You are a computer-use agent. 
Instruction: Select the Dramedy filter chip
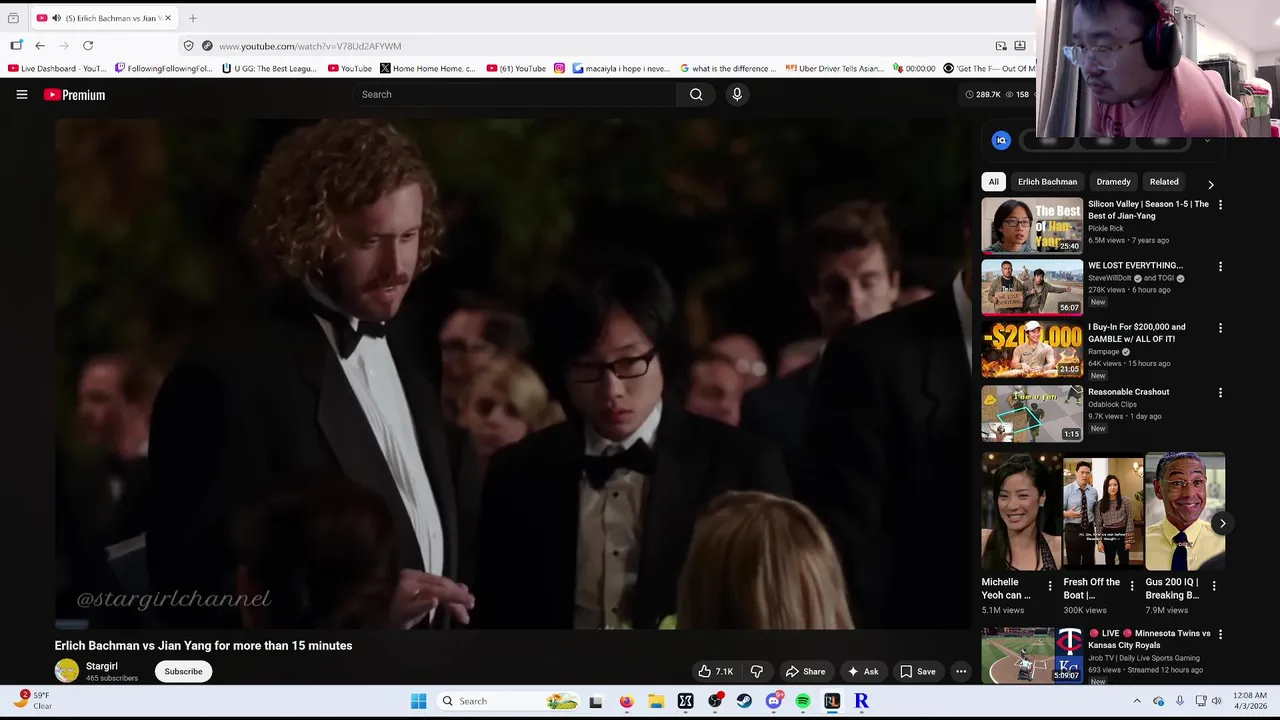1113,182
